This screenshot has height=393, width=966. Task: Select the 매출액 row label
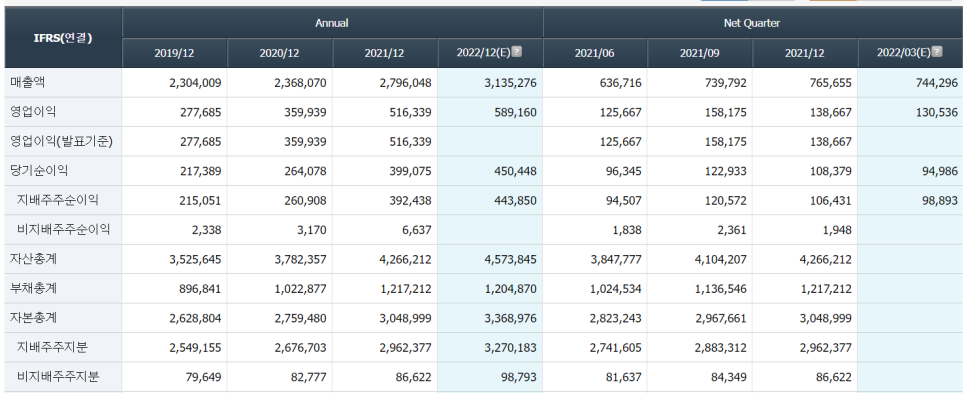click(x=28, y=82)
